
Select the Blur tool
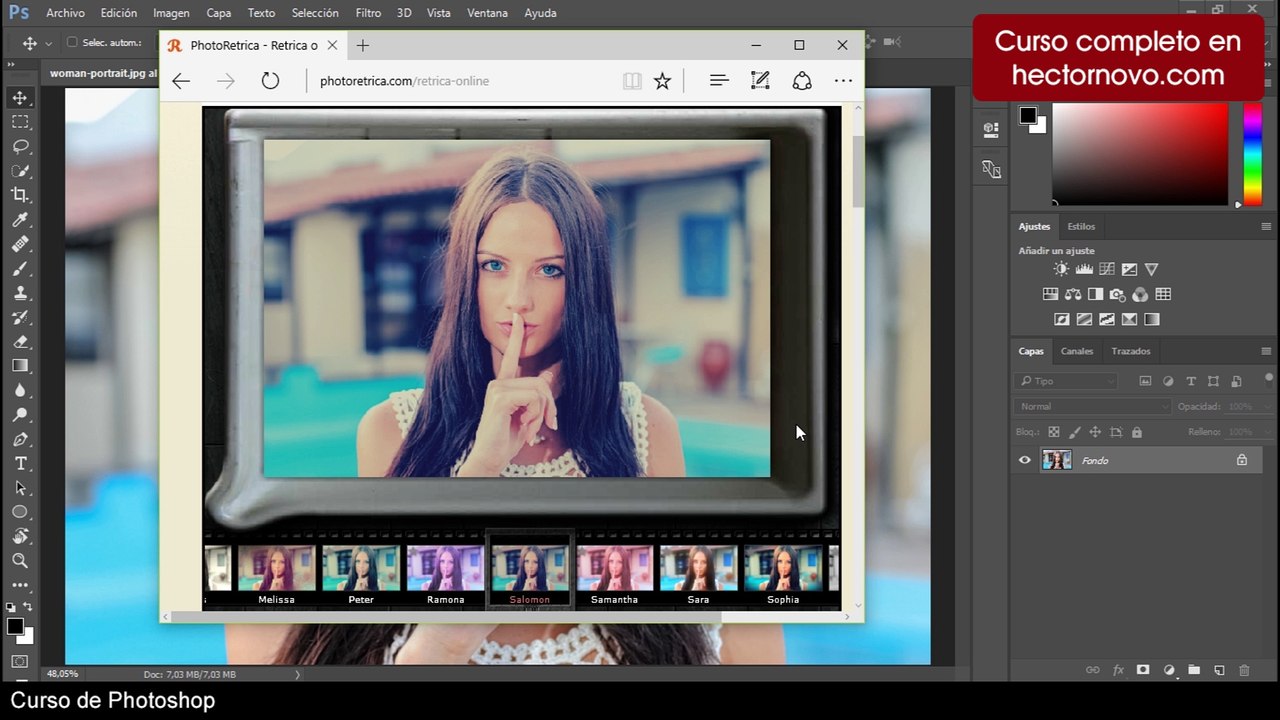point(20,391)
